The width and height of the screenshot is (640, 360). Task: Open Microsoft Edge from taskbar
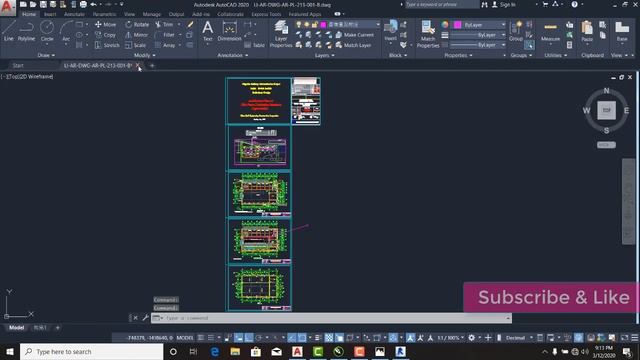tap(214, 351)
